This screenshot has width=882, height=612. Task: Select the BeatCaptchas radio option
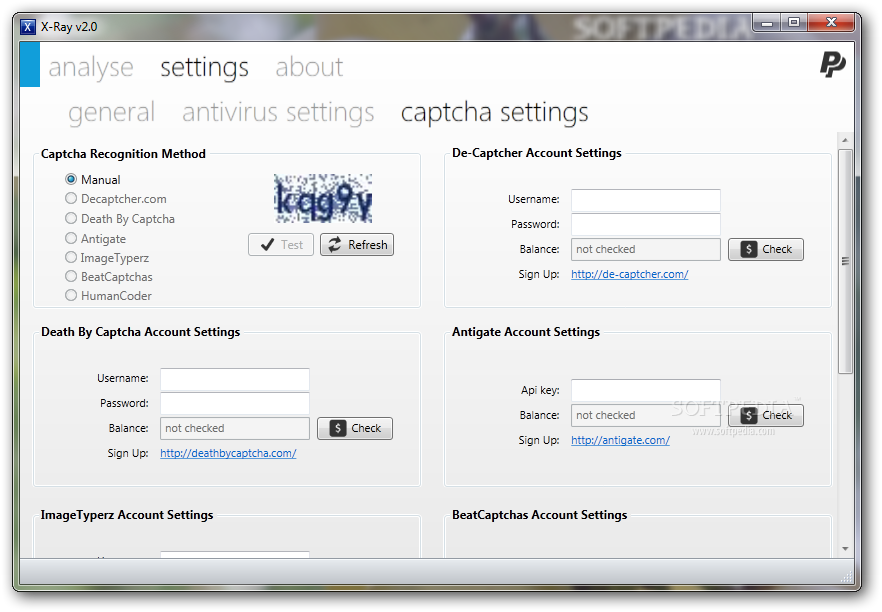71,276
